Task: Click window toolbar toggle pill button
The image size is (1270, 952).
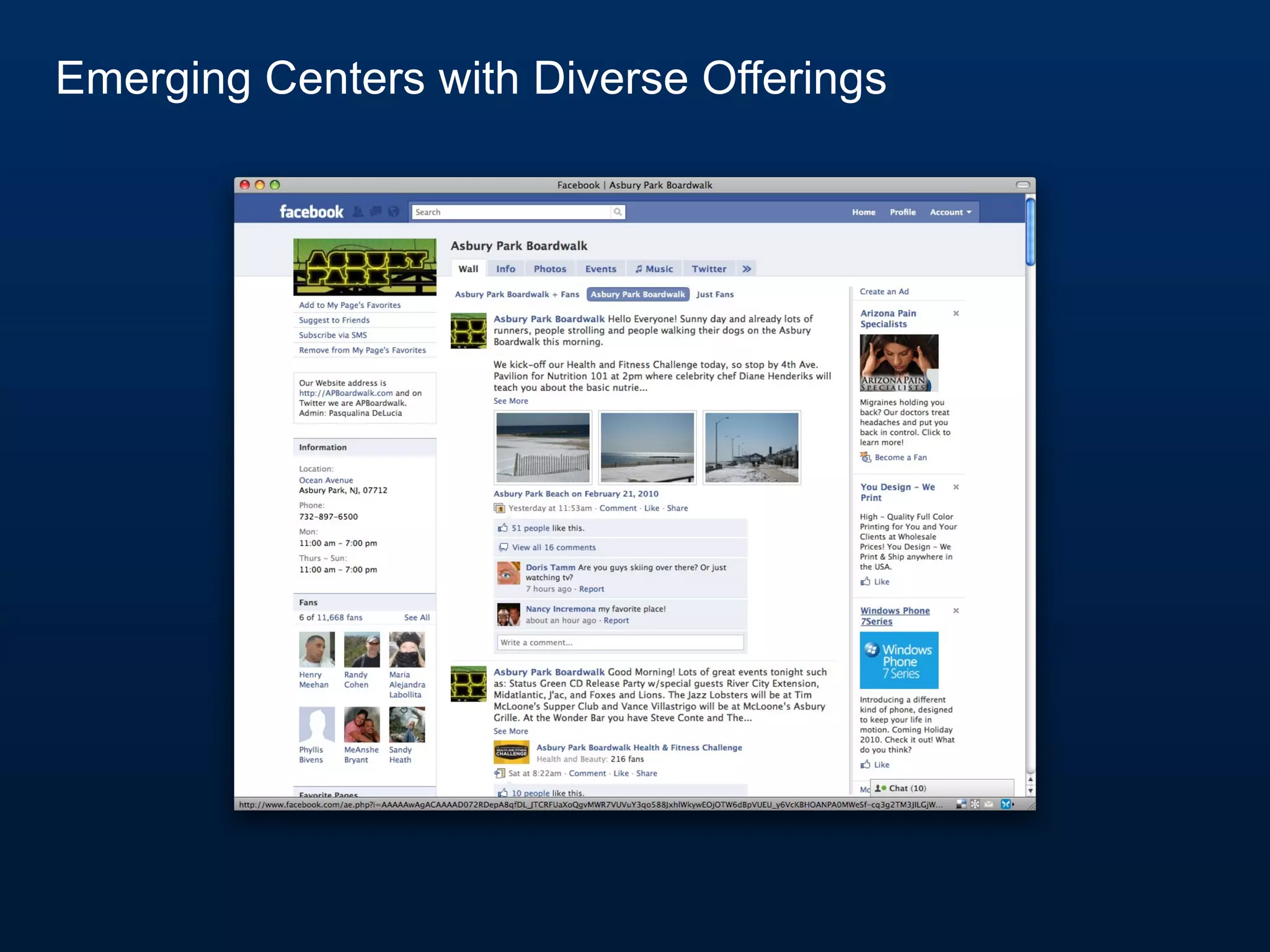Action: [x=1023, y=185]
